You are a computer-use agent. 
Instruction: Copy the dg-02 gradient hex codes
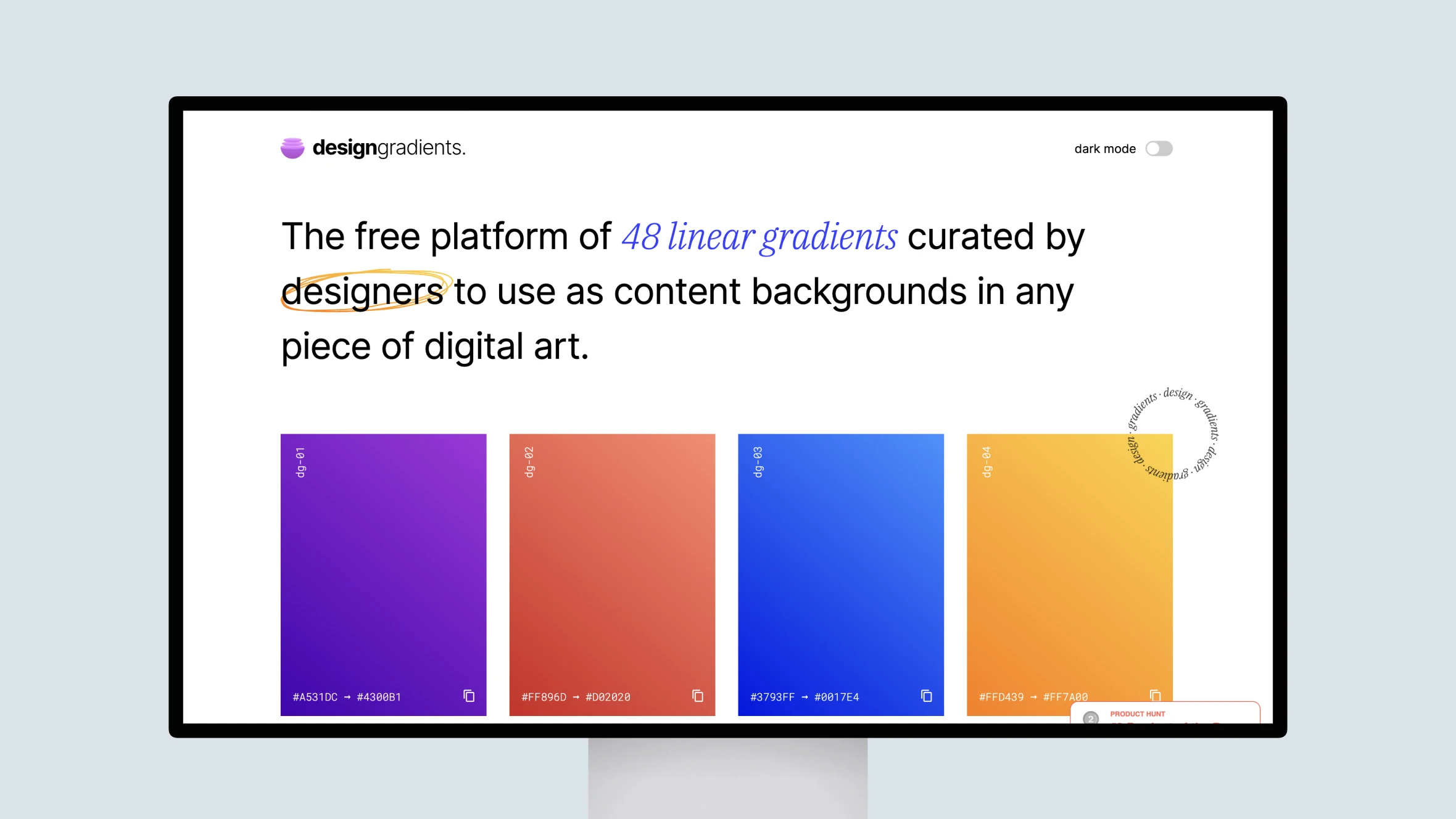tap(697, 696)
